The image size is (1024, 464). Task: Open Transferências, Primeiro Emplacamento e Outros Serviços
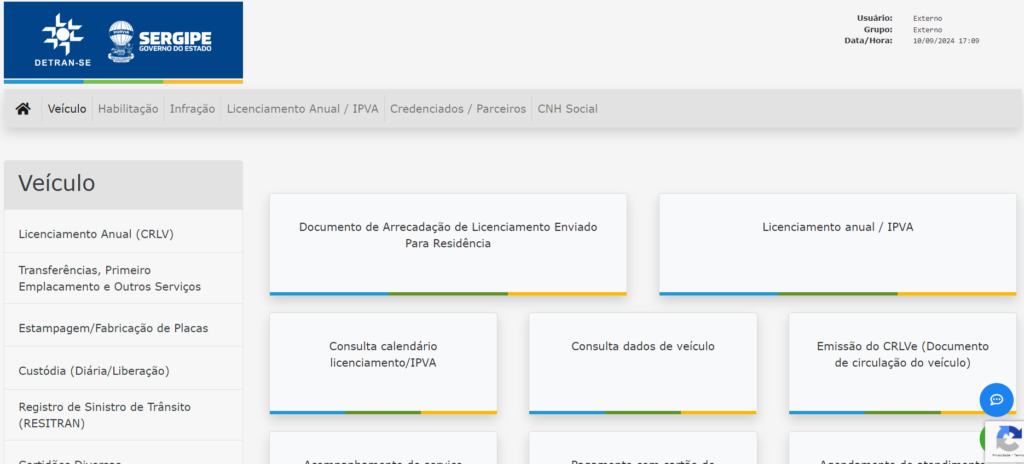pyautogui.click(x=110, y=278)
